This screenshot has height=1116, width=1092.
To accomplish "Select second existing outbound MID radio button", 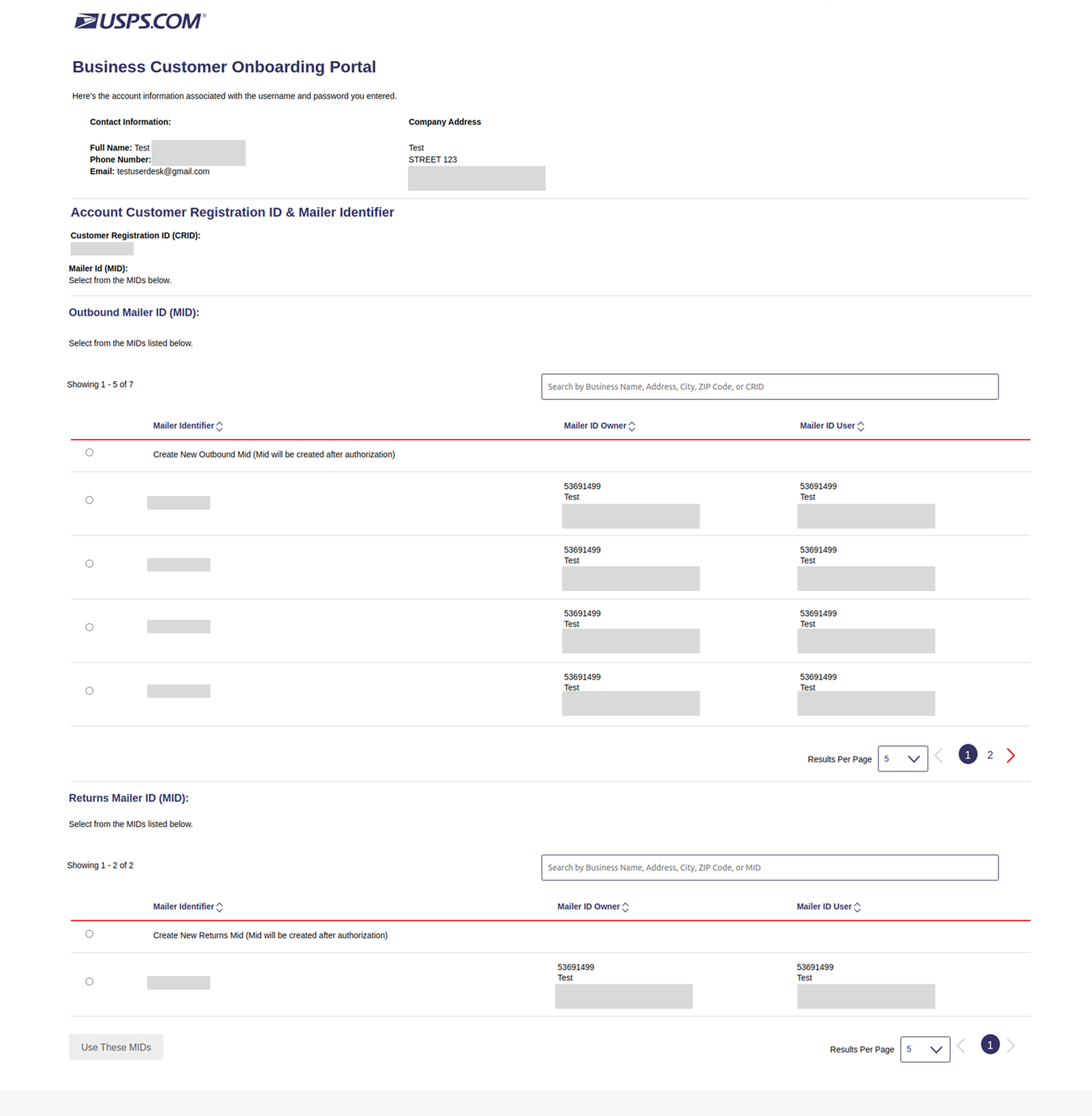I will (x=89, y=563).
